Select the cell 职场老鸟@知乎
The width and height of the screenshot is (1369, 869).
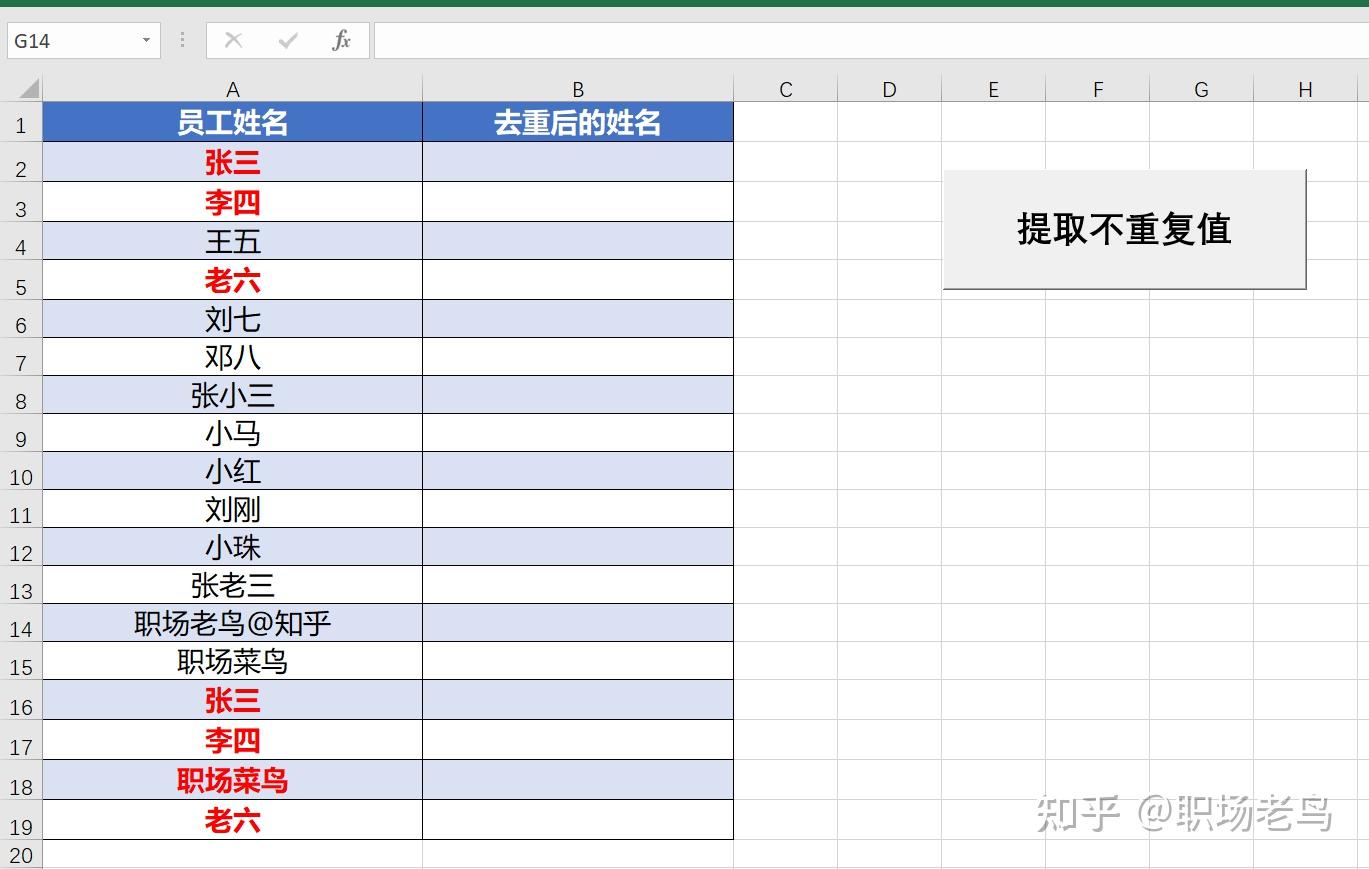(232, 623)
